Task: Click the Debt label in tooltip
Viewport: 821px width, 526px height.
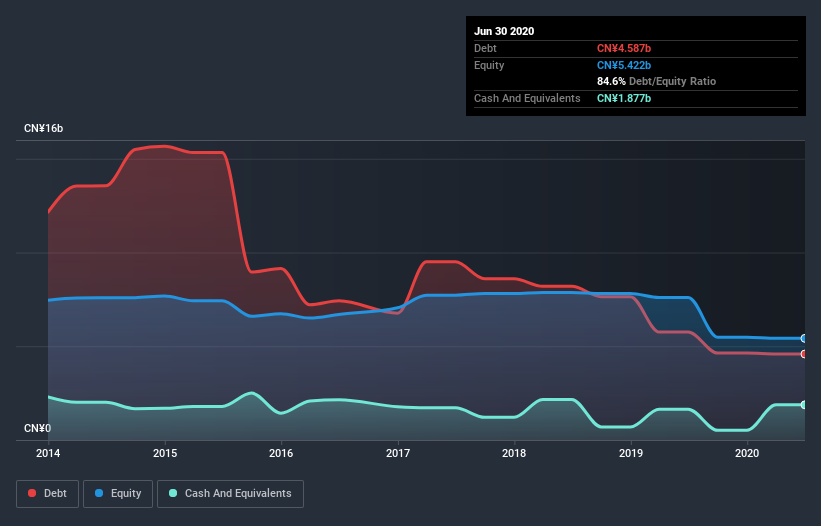Action: coord(485,49)
